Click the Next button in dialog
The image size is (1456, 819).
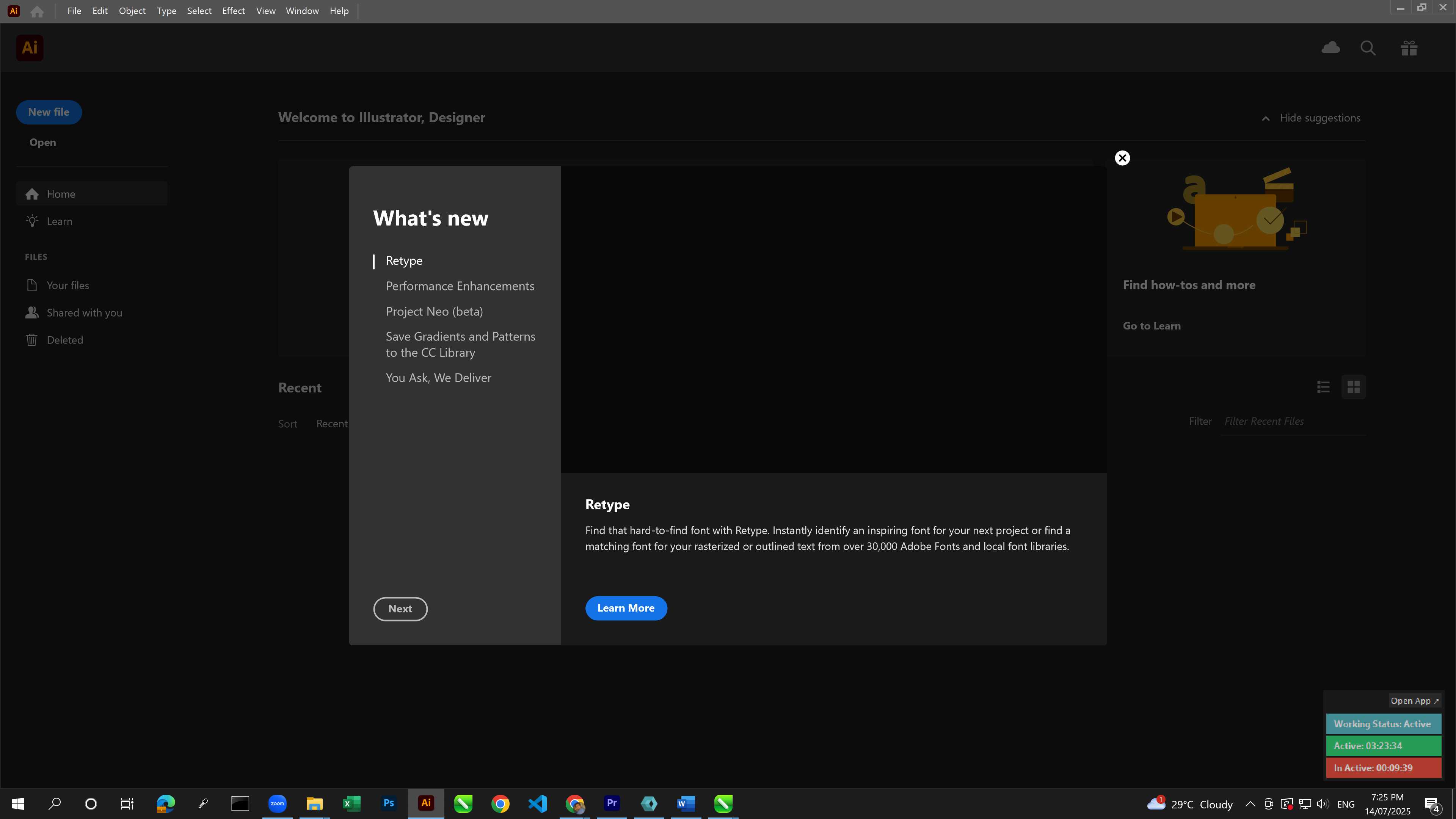[400, 609]
